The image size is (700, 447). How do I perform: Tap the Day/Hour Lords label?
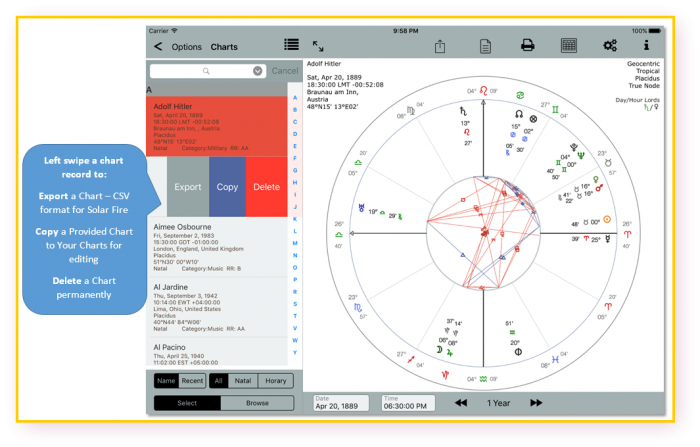pos(637,100)
